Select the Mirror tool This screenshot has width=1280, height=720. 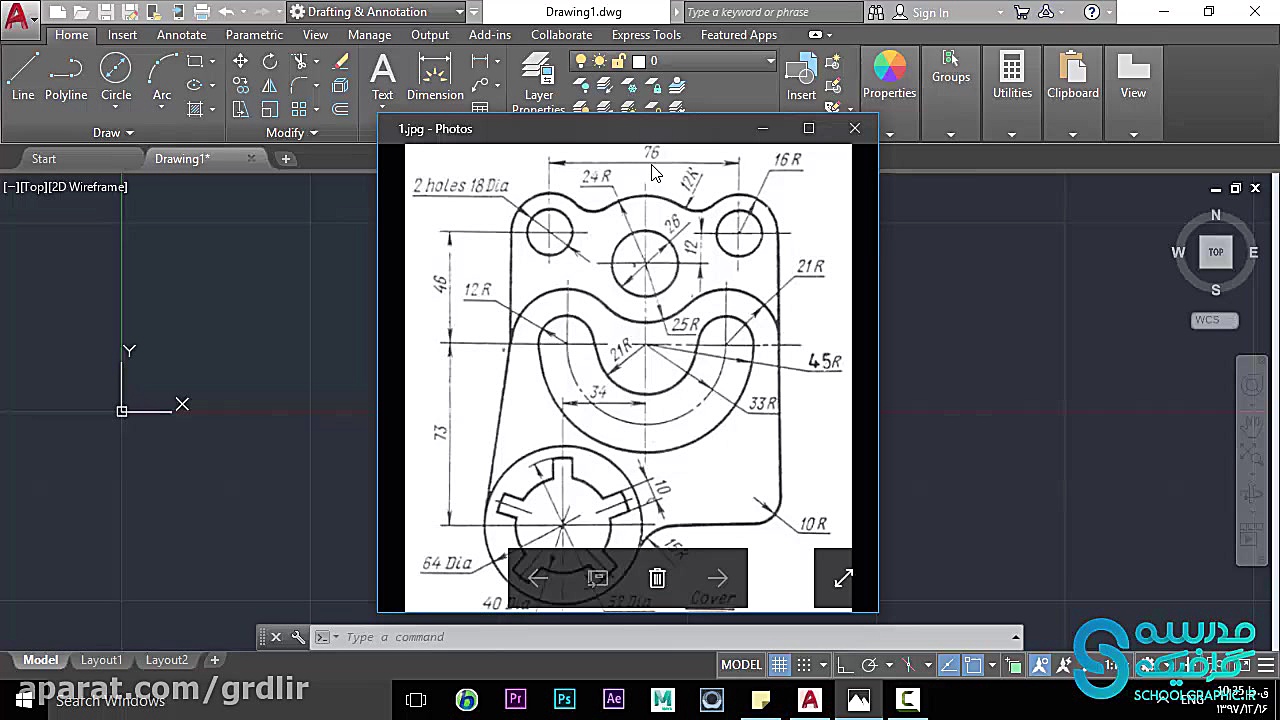(x=270, y=85)
